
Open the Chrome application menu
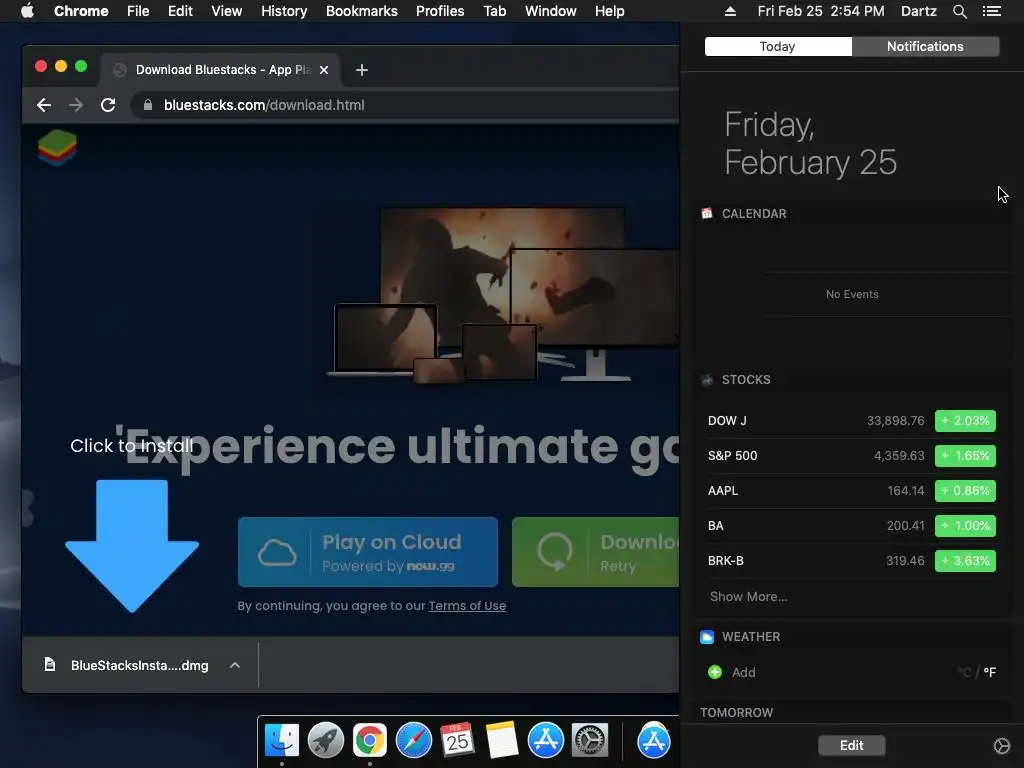tap(81, 11)
